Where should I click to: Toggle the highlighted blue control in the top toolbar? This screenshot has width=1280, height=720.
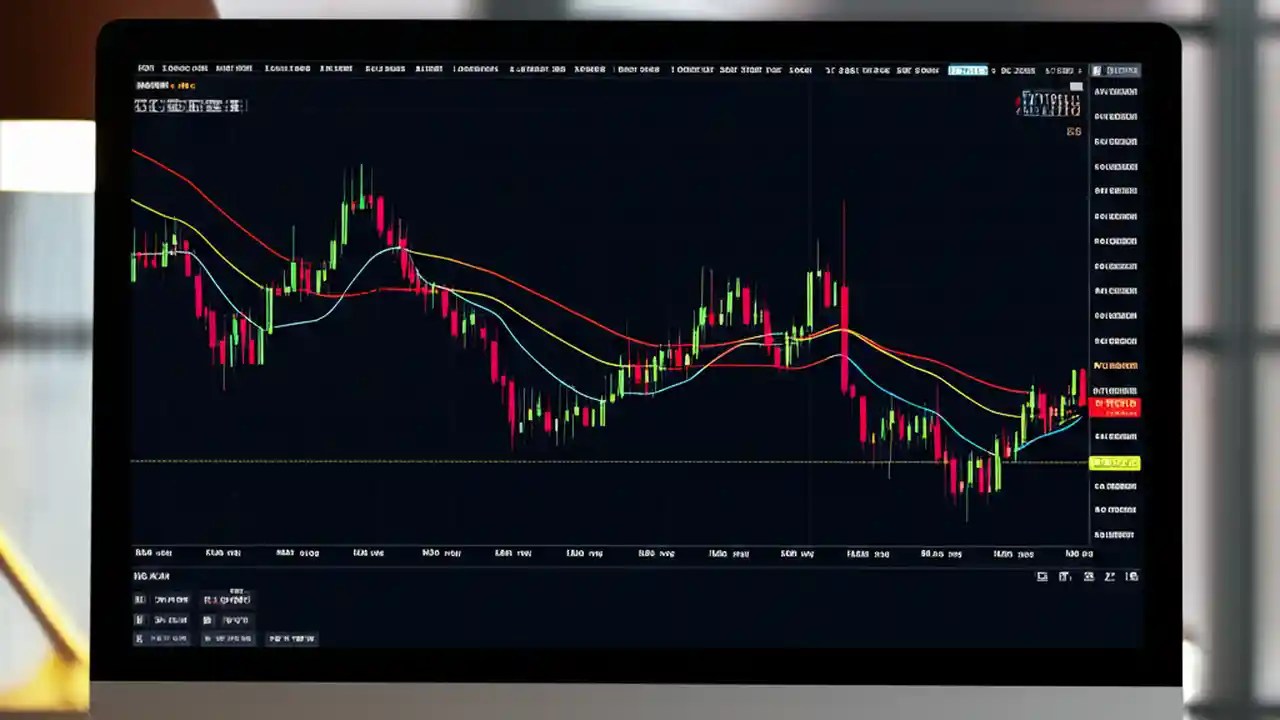(x=967, y=70)
